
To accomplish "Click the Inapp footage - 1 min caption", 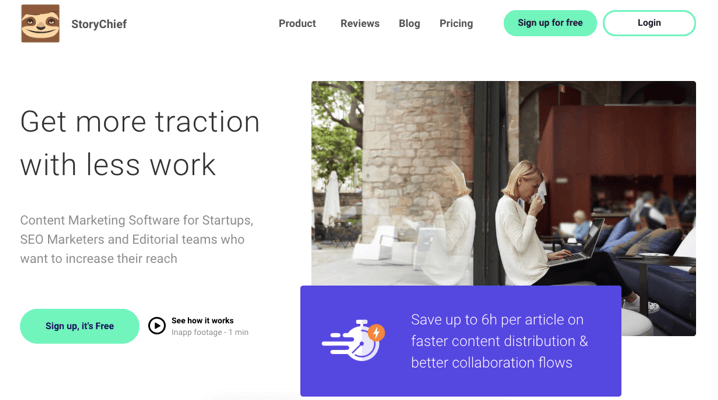I will (210, 332).
